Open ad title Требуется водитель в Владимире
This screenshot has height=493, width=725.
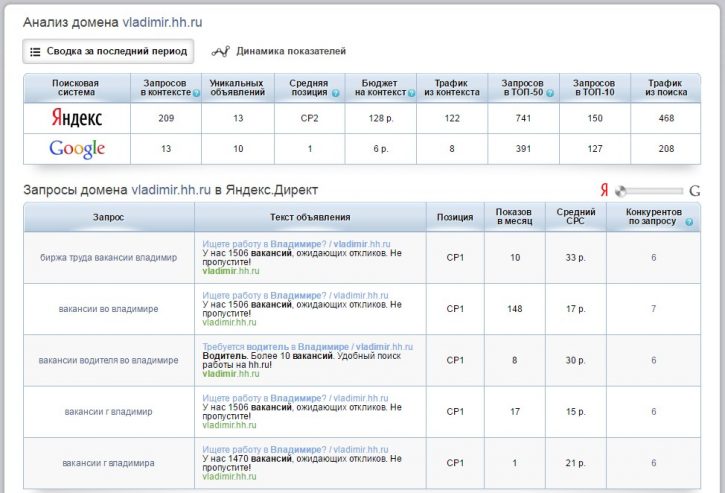(307, 347)
